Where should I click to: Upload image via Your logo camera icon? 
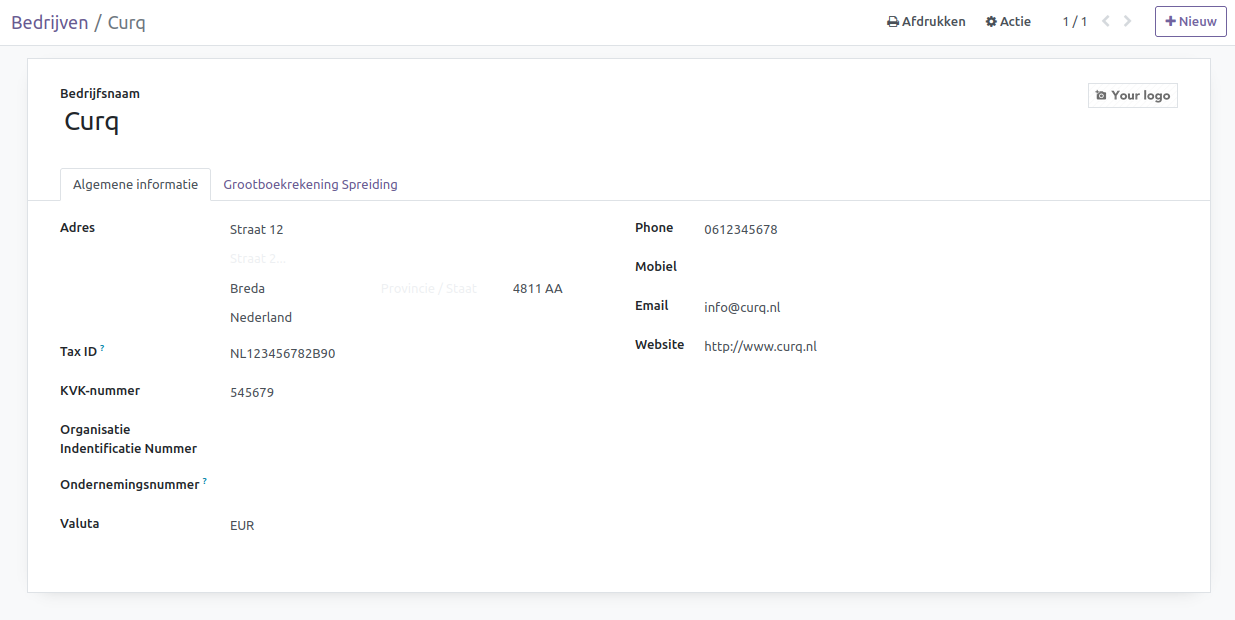1101,96
